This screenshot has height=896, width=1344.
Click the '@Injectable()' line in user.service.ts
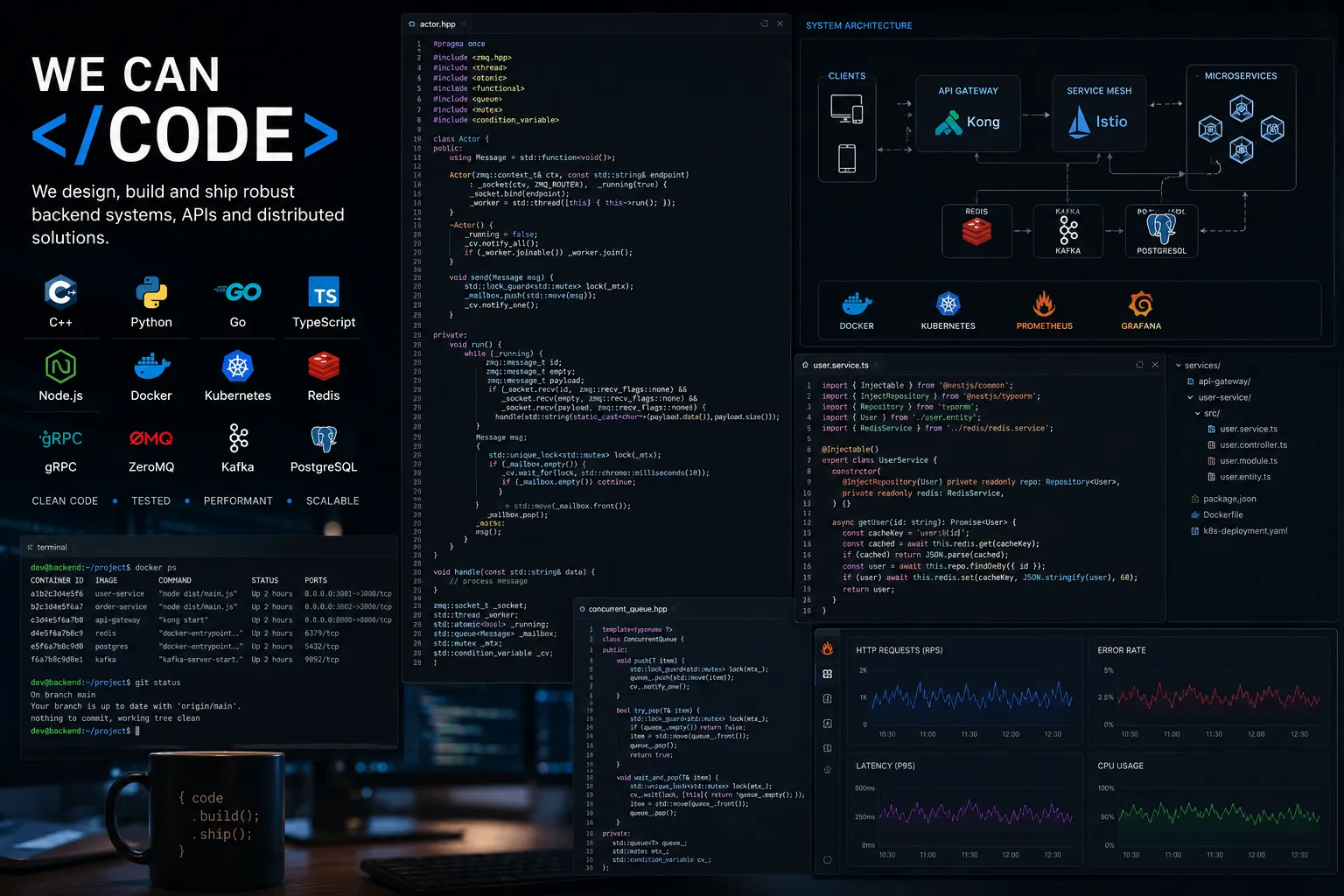[850, 449]
